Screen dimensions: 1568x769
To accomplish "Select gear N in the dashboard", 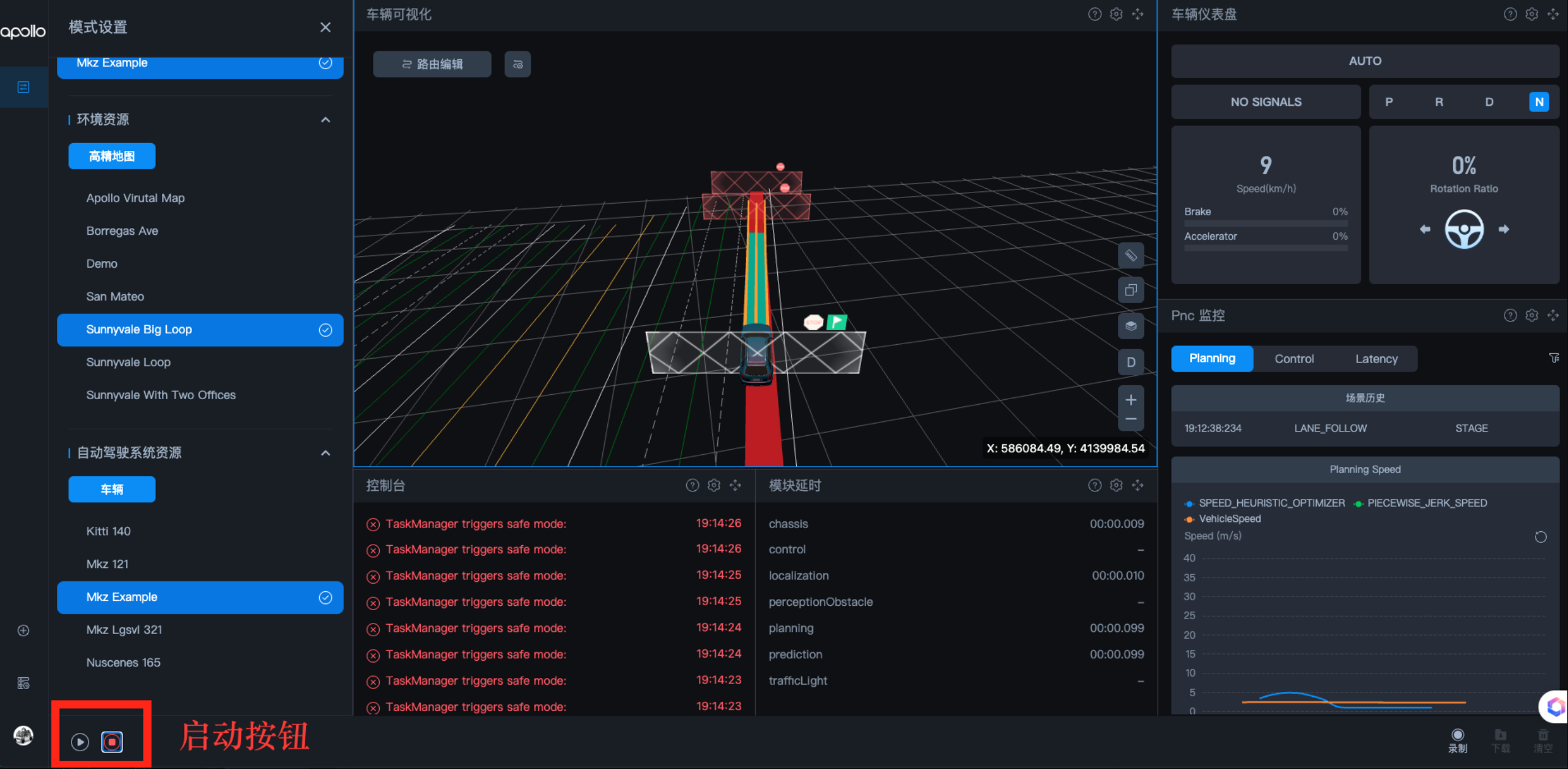I will (x=1539, y=102).
